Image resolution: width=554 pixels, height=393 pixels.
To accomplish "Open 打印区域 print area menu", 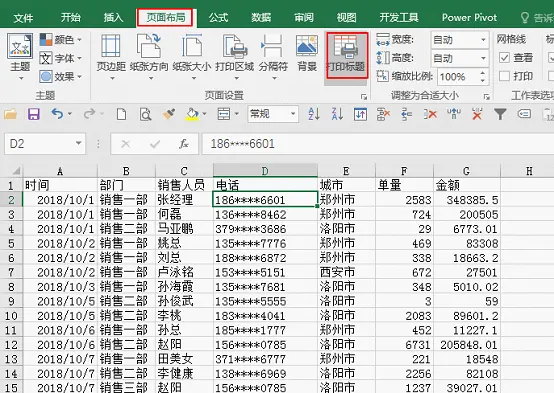I will pyautogui.click(x=235, y=57).
